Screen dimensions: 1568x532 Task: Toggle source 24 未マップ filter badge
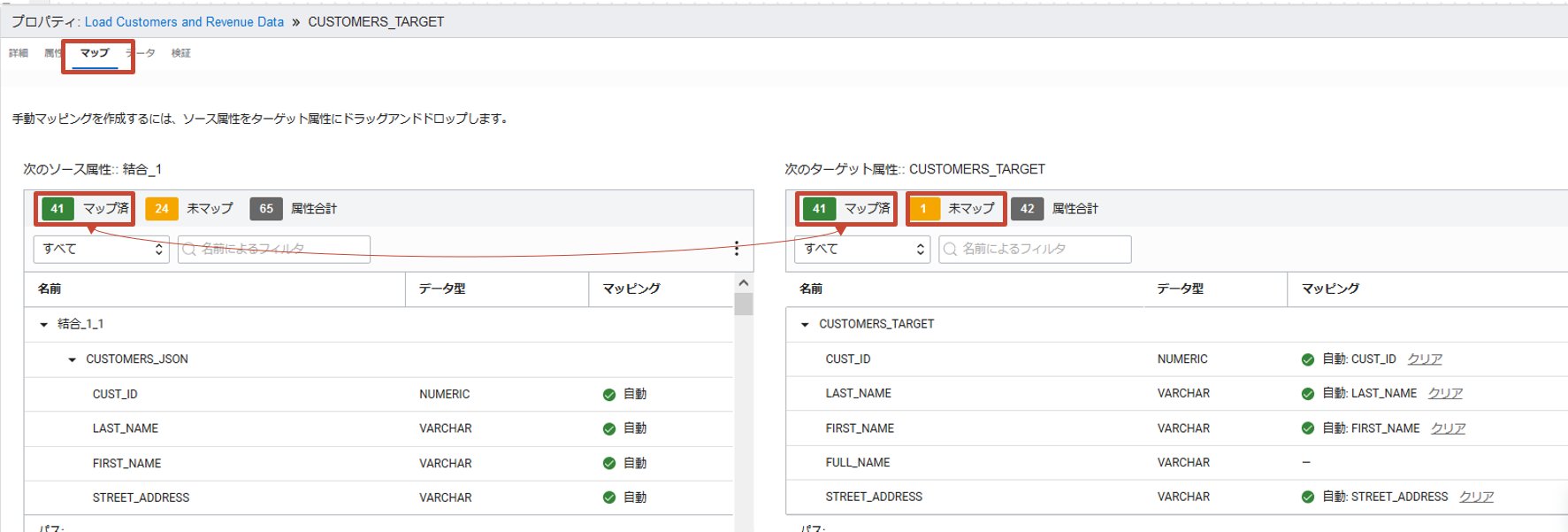(x=189, y=209)
